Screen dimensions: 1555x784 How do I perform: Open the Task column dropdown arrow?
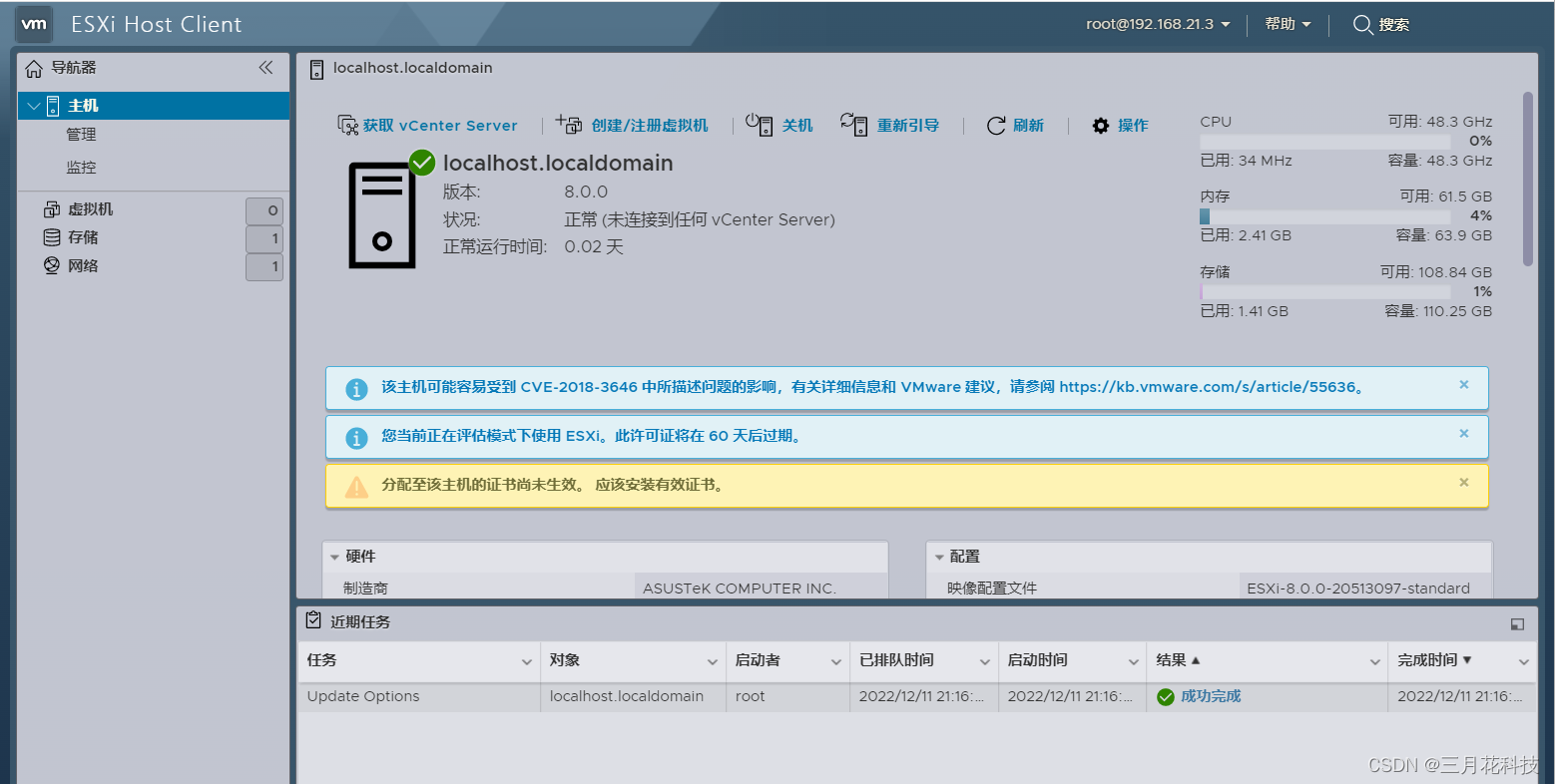[x=526, y=661]
